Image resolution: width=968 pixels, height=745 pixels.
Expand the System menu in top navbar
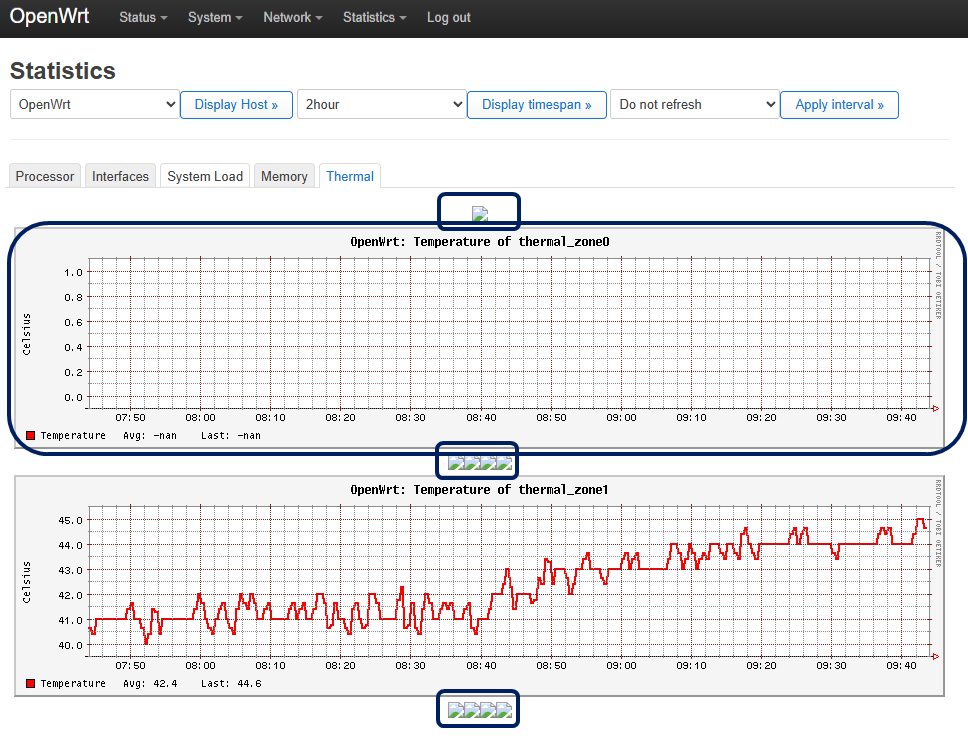click(x=215, y=18)
